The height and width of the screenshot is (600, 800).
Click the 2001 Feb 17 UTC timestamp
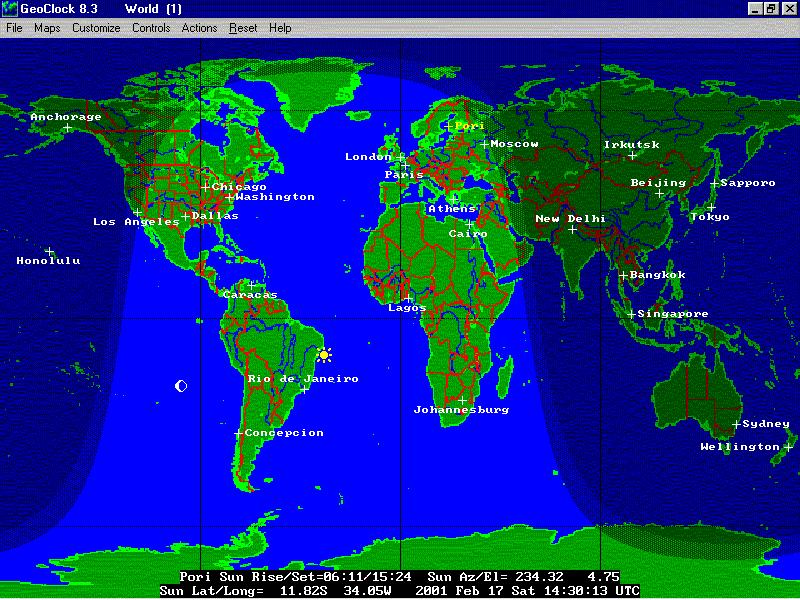click(x=527, y=591)
